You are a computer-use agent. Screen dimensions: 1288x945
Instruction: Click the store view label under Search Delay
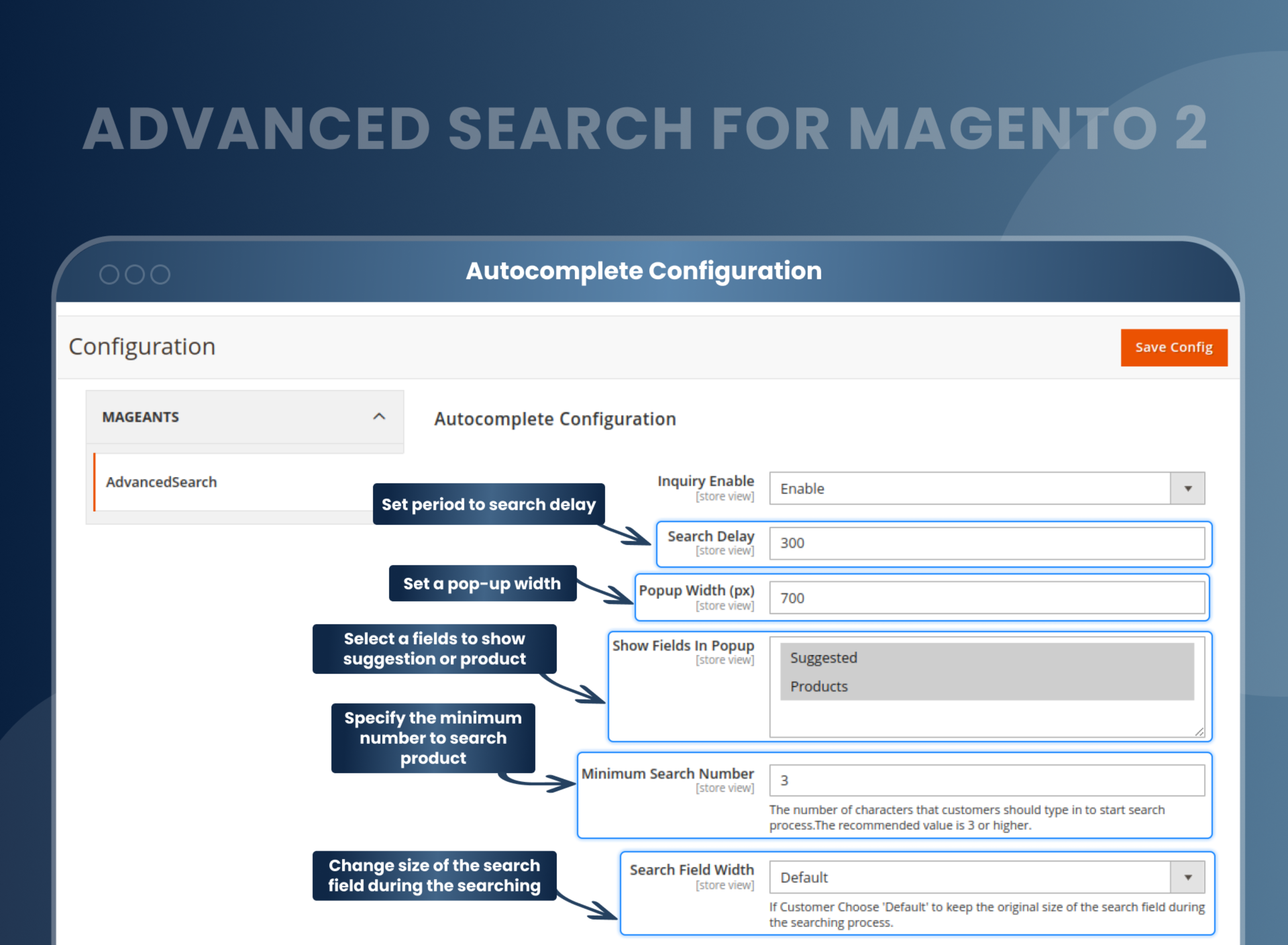(726, 550)
